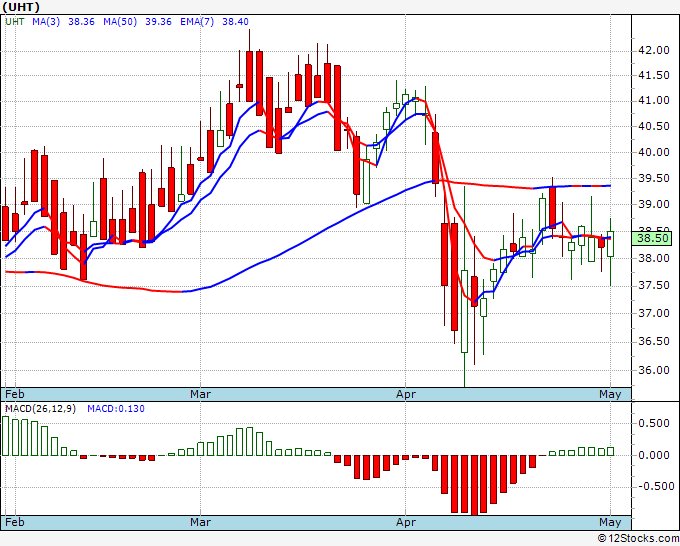Click the MACD(26,12,9) indicator label
Image resolution: width=680 pixels, height=546 pixels.
tap(40, 409)
